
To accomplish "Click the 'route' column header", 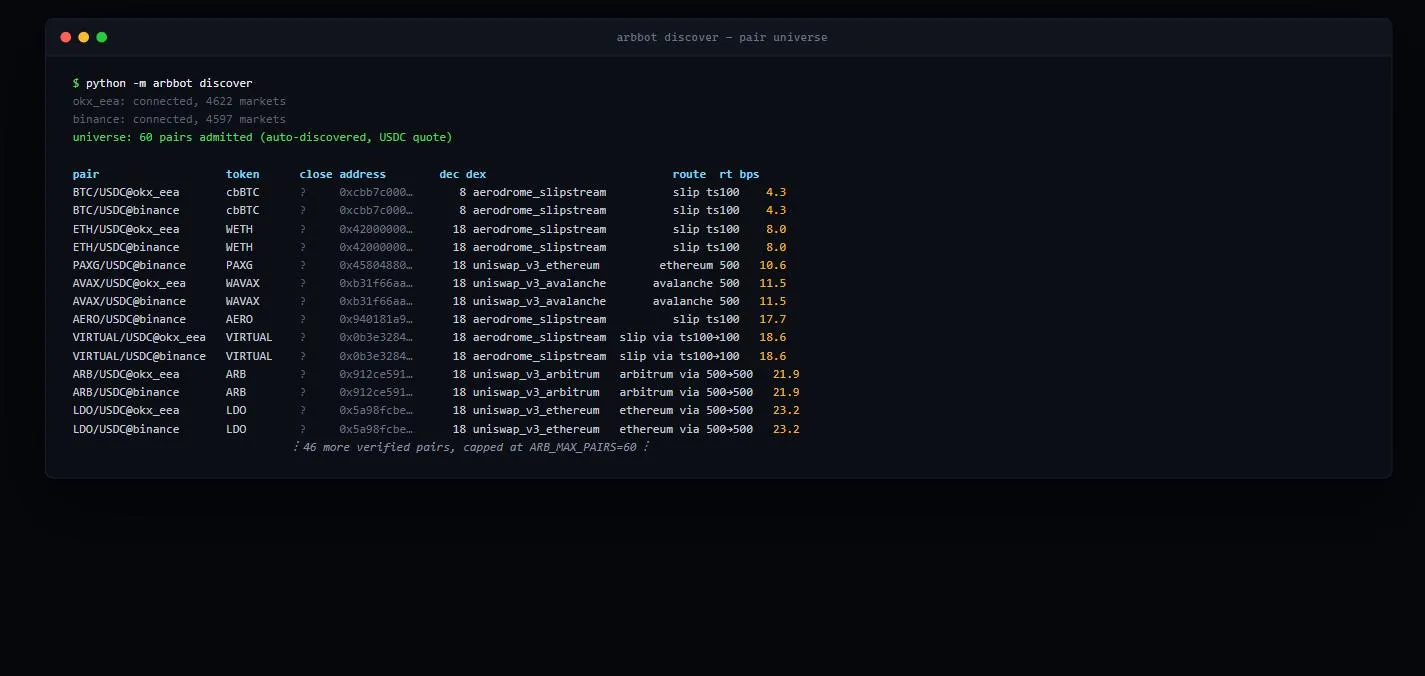I will click(689, 174).
